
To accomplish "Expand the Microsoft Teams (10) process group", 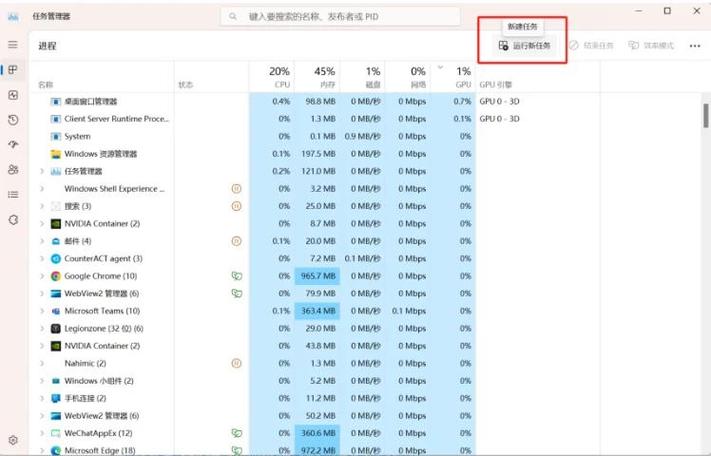I will (41, 311).
